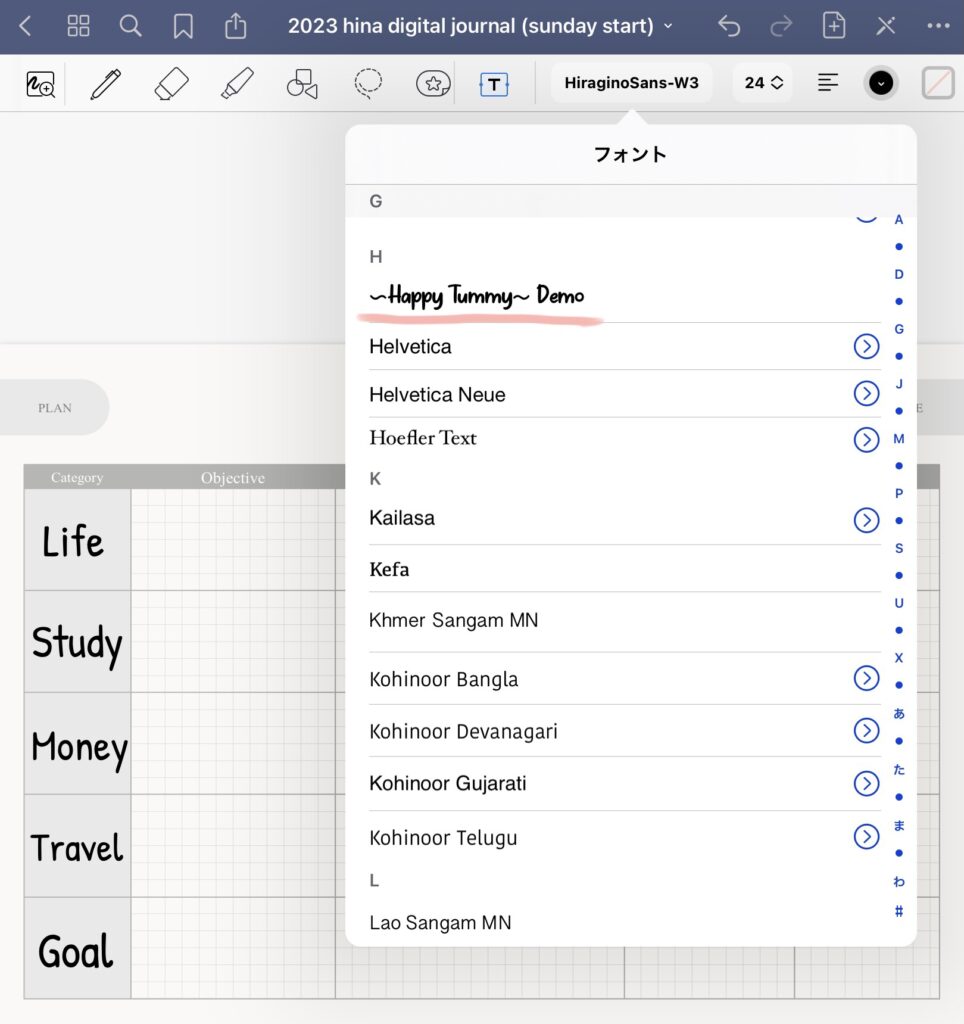Select the Lasso selection tool
Screen dimensions: 964x1024
[368, 84]
